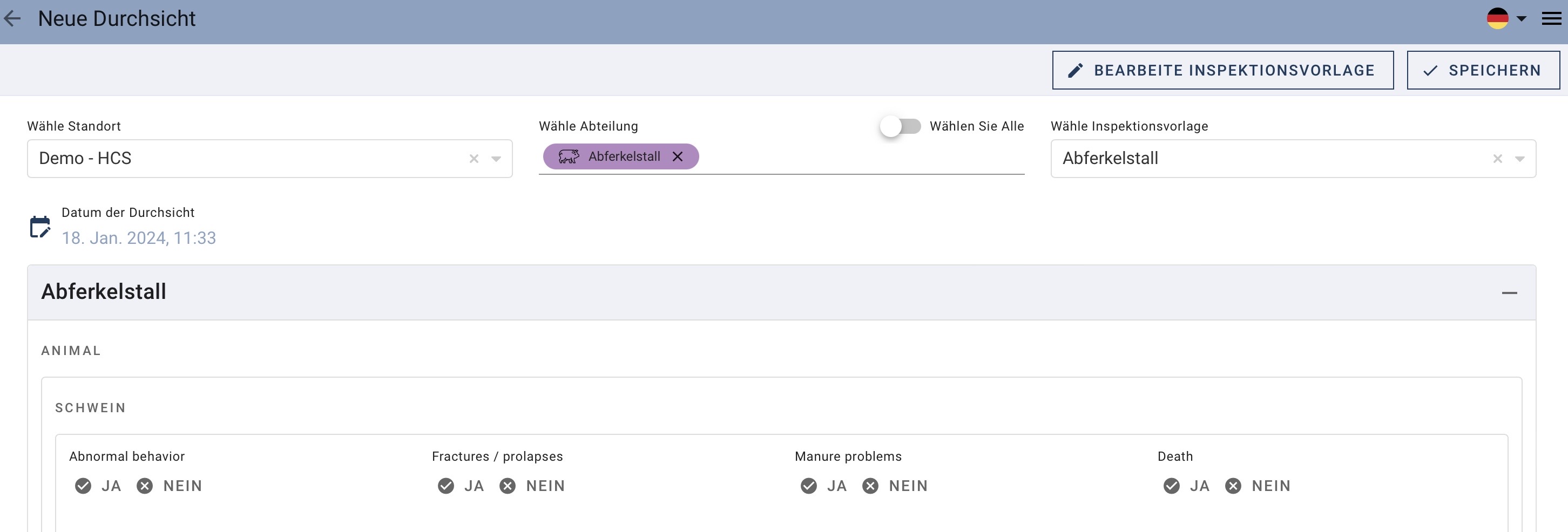Select NEIN for Fractures / prolapses
Image resolution: width=1568 pixels, height=532 pixels.
coord(532,486)
